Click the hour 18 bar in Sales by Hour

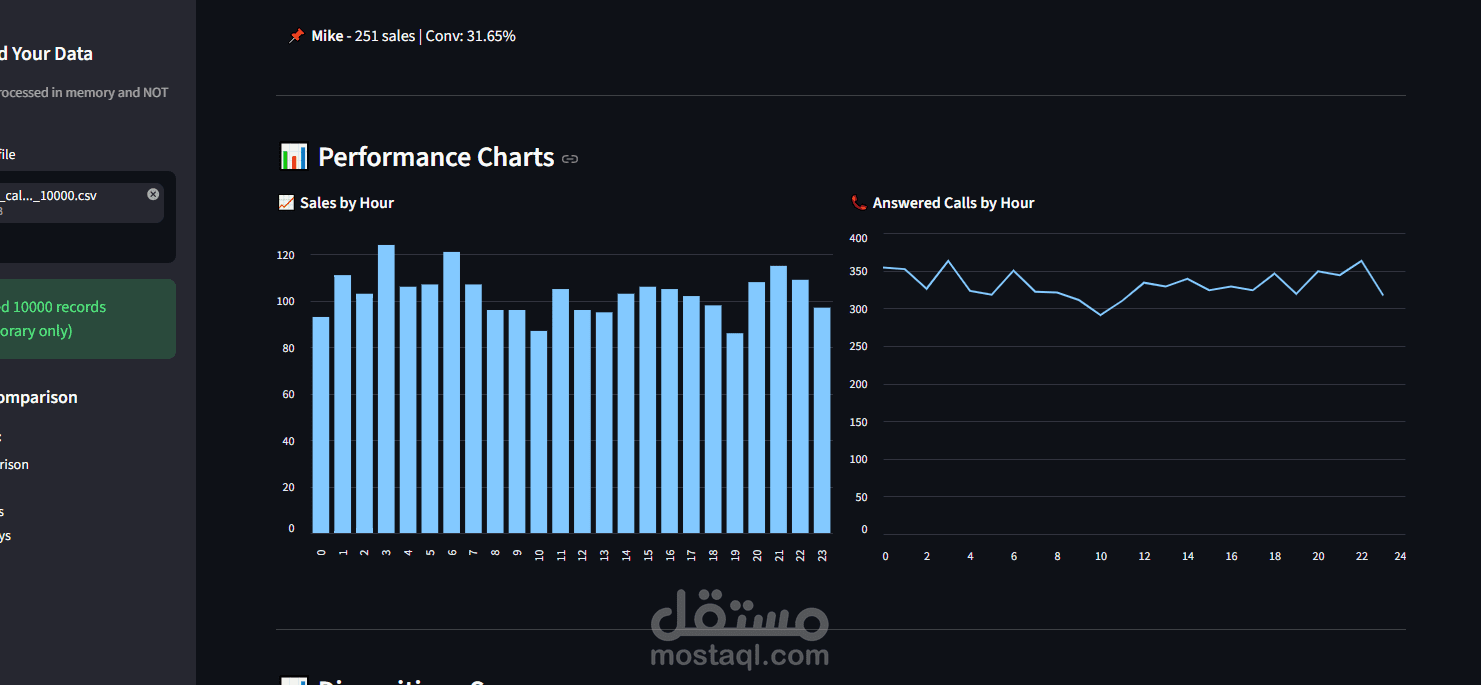pyautogui.click(x=713, y=419)
